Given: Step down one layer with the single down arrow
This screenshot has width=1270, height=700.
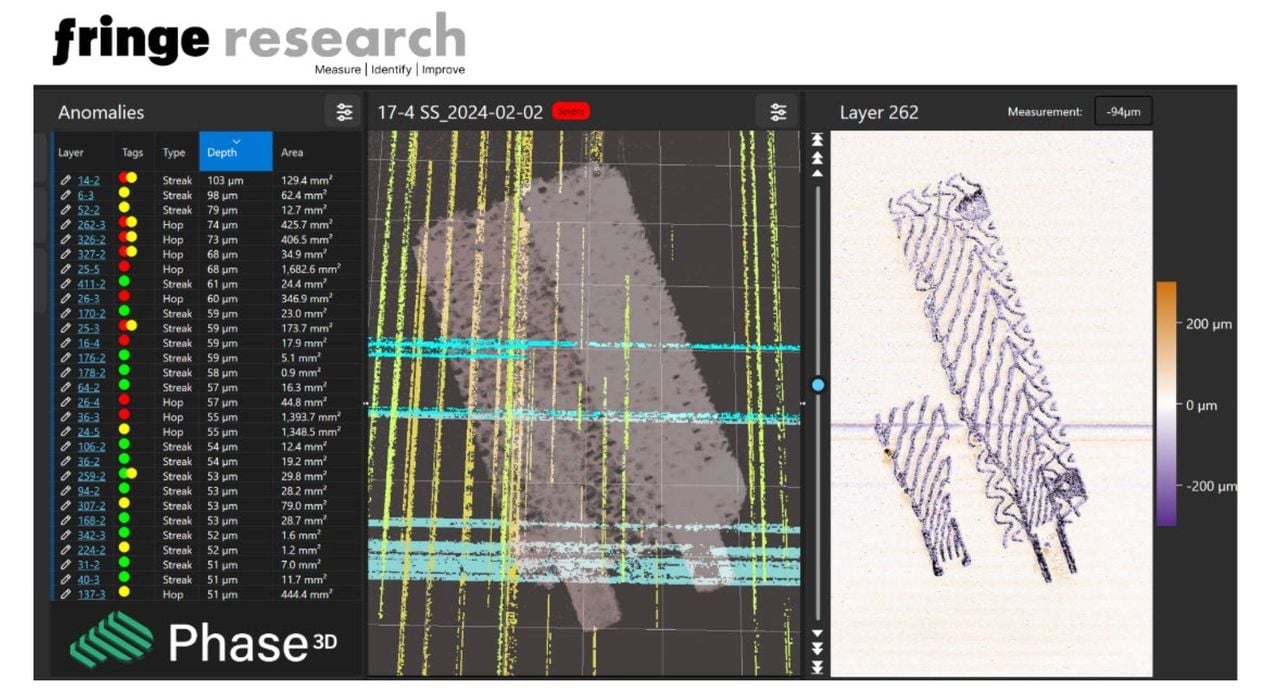Looking at the screenshot, I should pos(817,632).
